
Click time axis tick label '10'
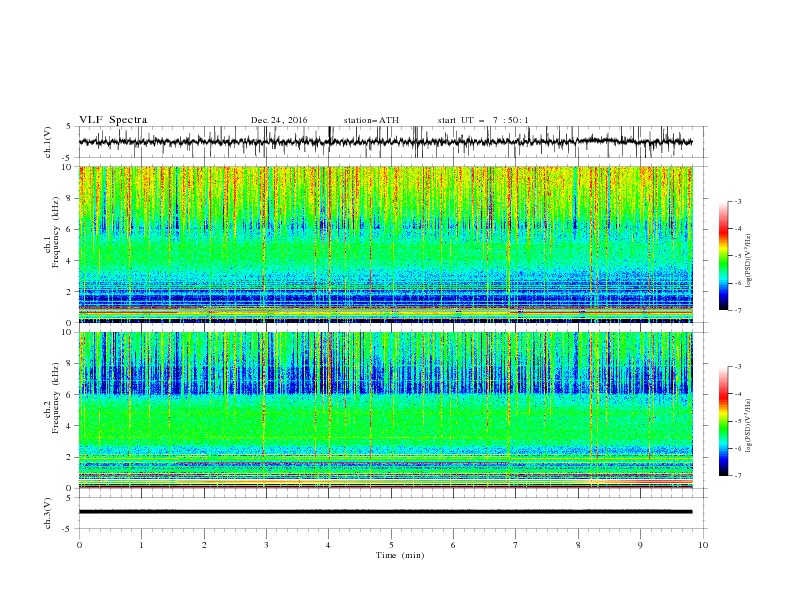click(703, 545)
